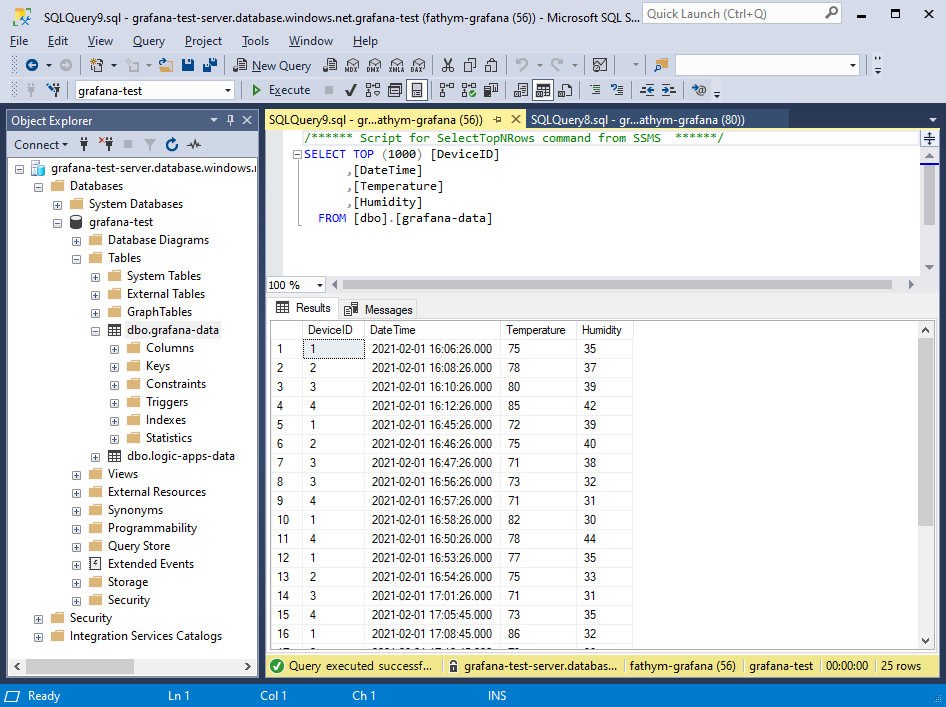The height and width of the screenshot is (707, 946).
Task: Click the navigate Backward arrow icon
Action: click(32, 65)
